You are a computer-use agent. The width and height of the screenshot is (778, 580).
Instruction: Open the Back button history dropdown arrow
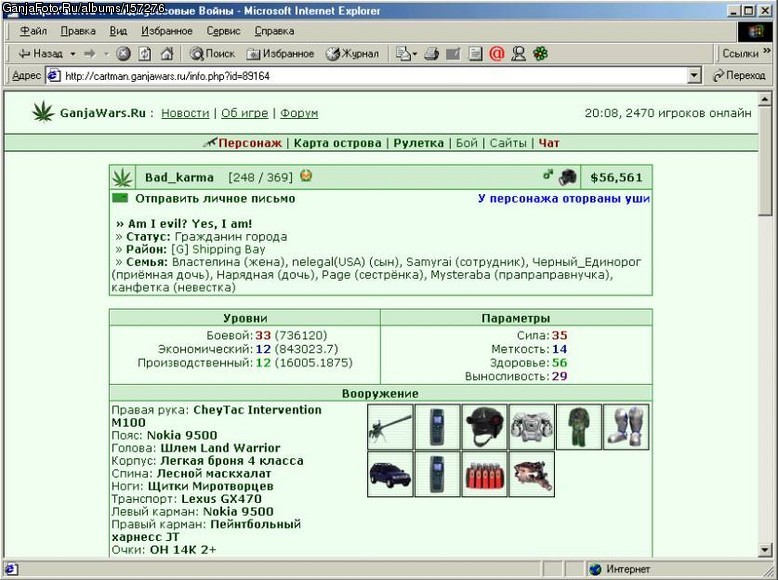tap(72, 54)
